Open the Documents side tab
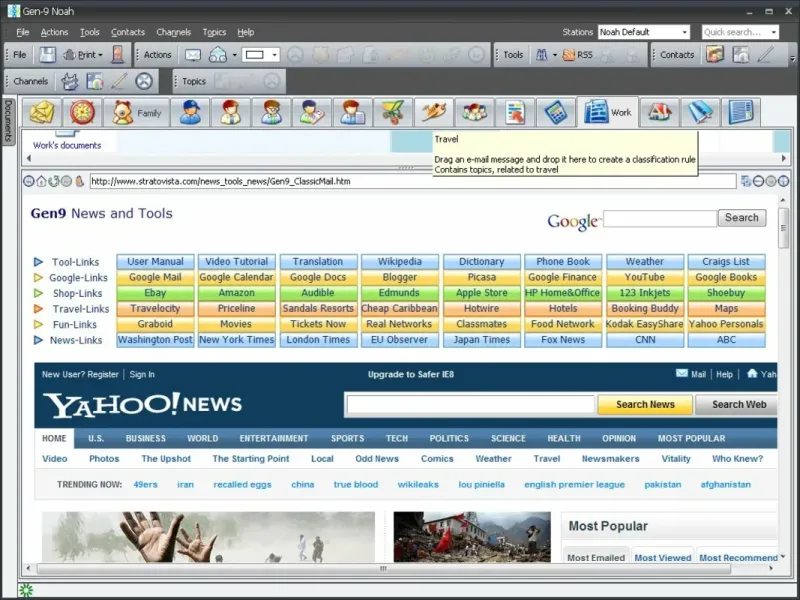The width and height of the screenshot is (800, 600). 8,121
